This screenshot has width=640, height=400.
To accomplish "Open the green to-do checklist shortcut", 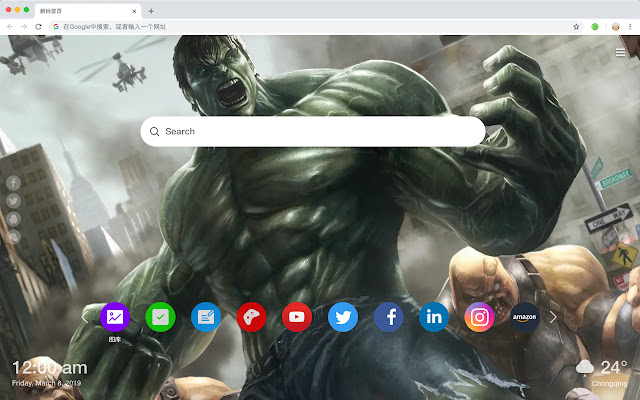I will coord(160,317).
